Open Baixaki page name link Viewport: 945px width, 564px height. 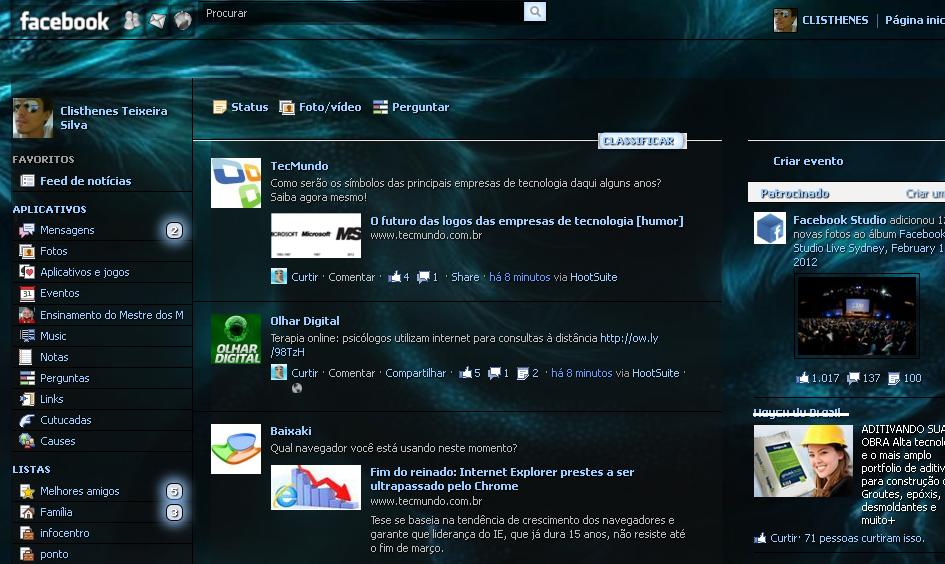(x=290, y=431)
